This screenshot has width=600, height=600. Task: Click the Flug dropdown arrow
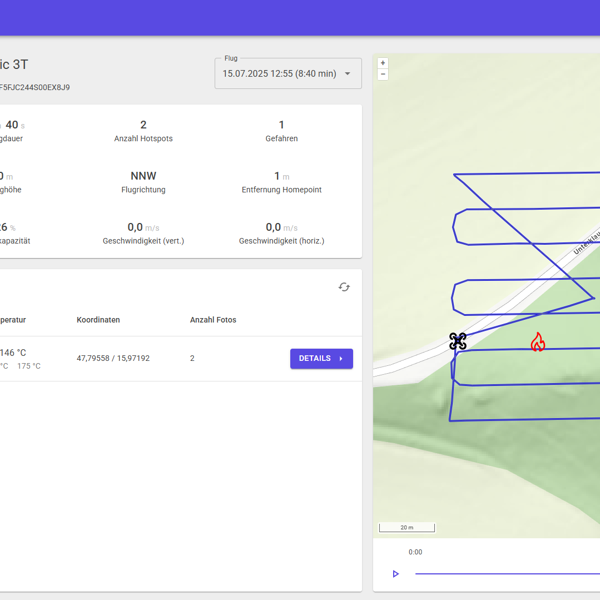click(348, 73)
